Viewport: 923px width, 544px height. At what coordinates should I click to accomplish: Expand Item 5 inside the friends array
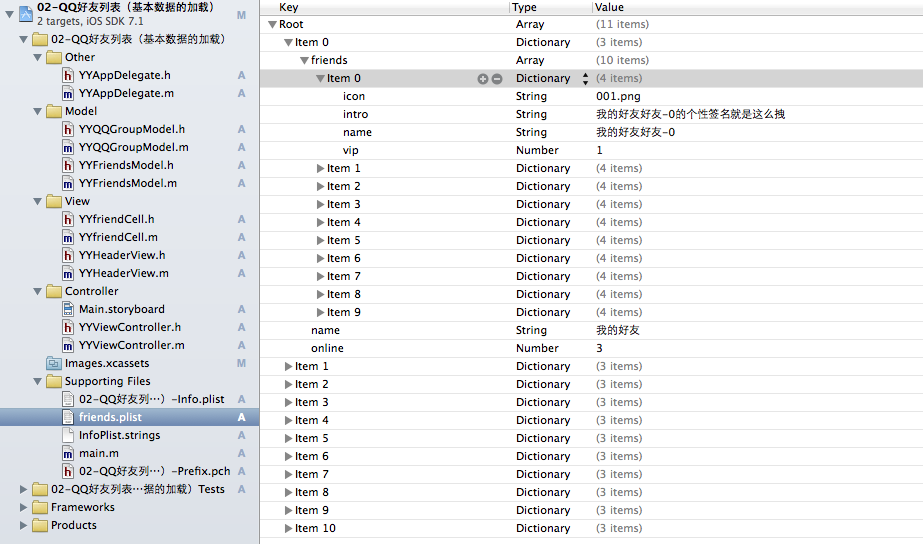321,241
